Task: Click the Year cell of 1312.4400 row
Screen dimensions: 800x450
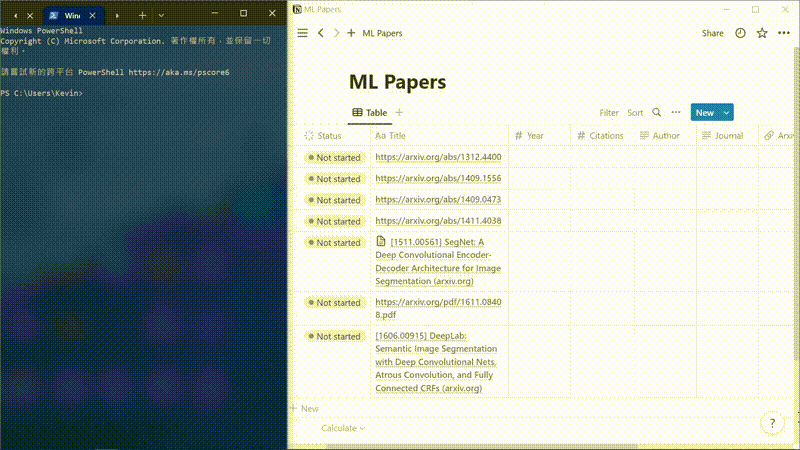Action: [x=539, y=157]
